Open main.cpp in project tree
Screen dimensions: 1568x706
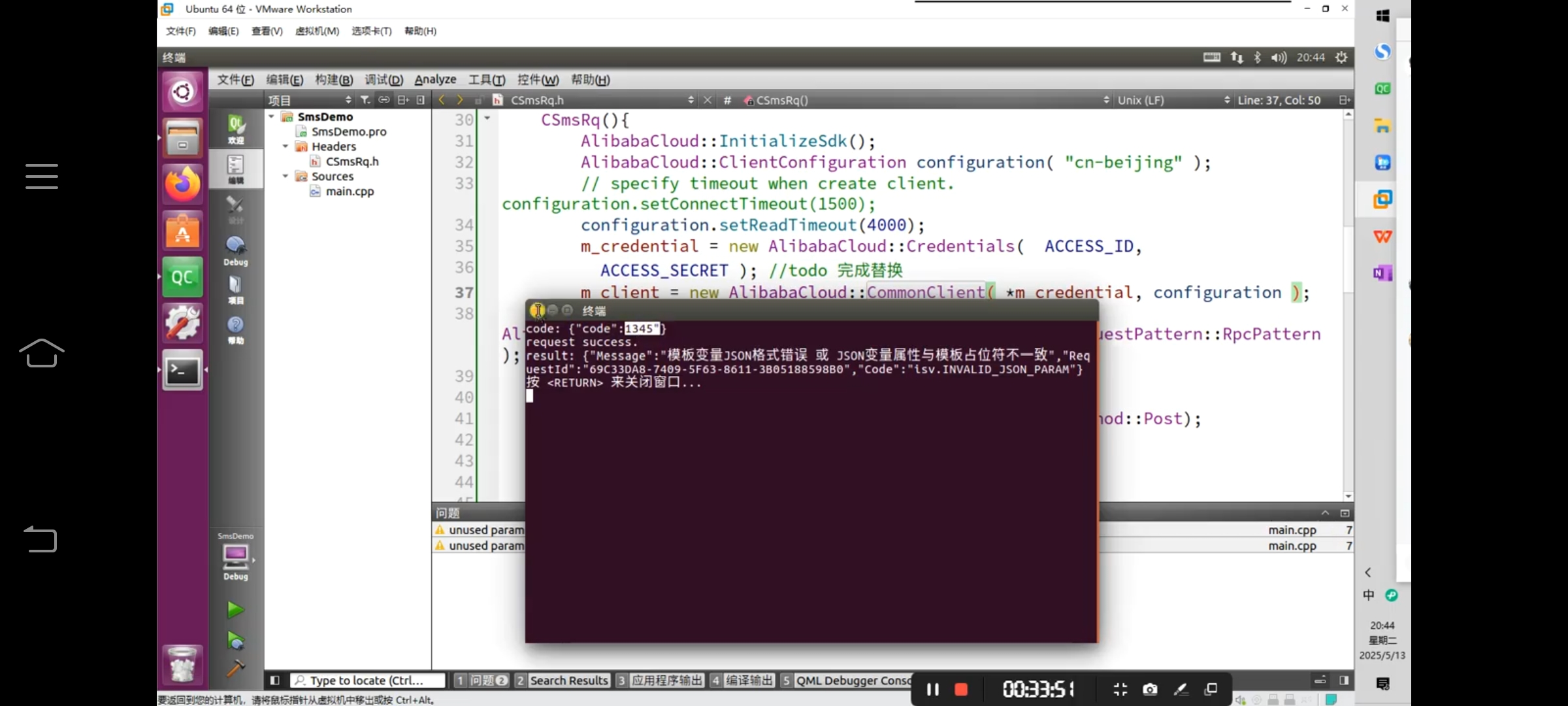click(350, 192)
